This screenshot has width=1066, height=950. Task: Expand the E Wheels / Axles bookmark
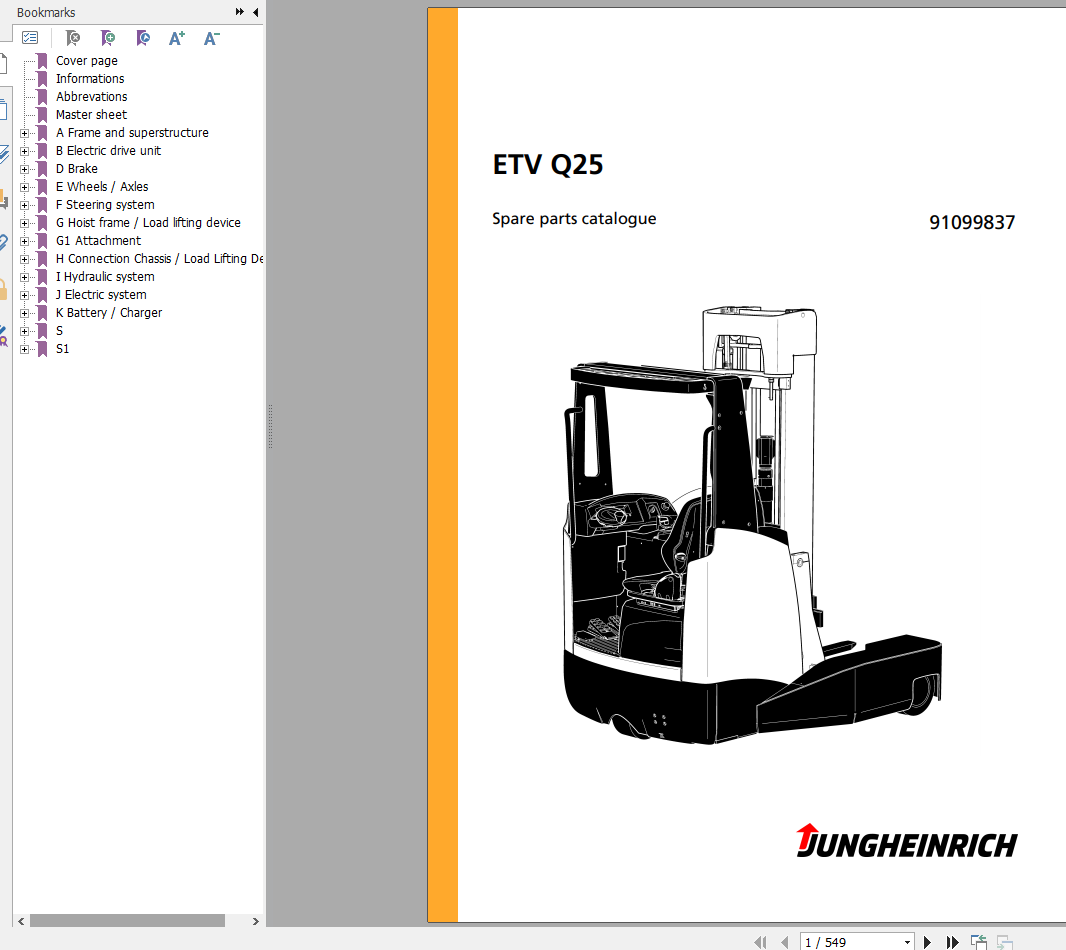(x=24, y=187)
